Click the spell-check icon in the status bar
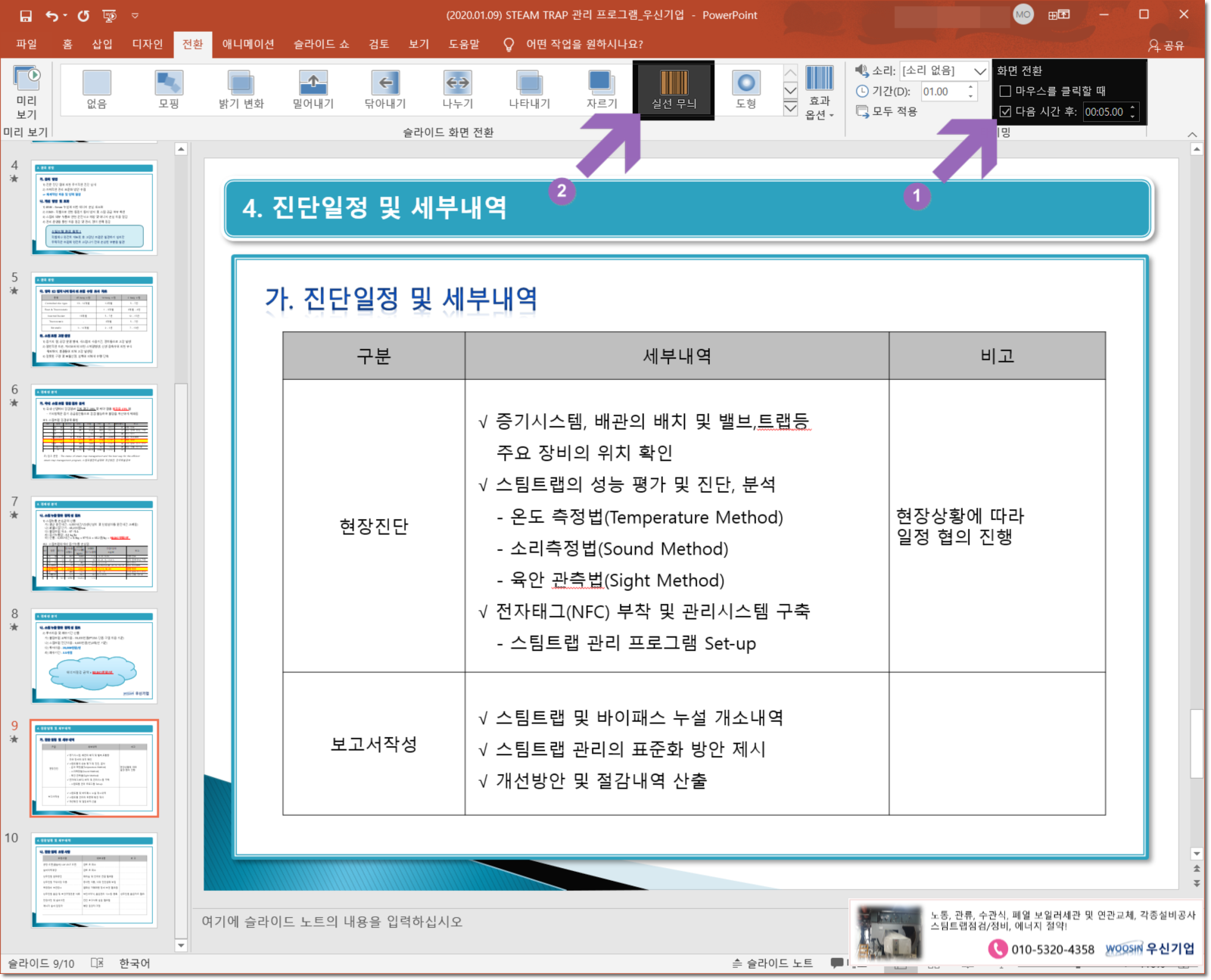The width and height of the screenshot is (1211, 980). [x=97, y=963]
